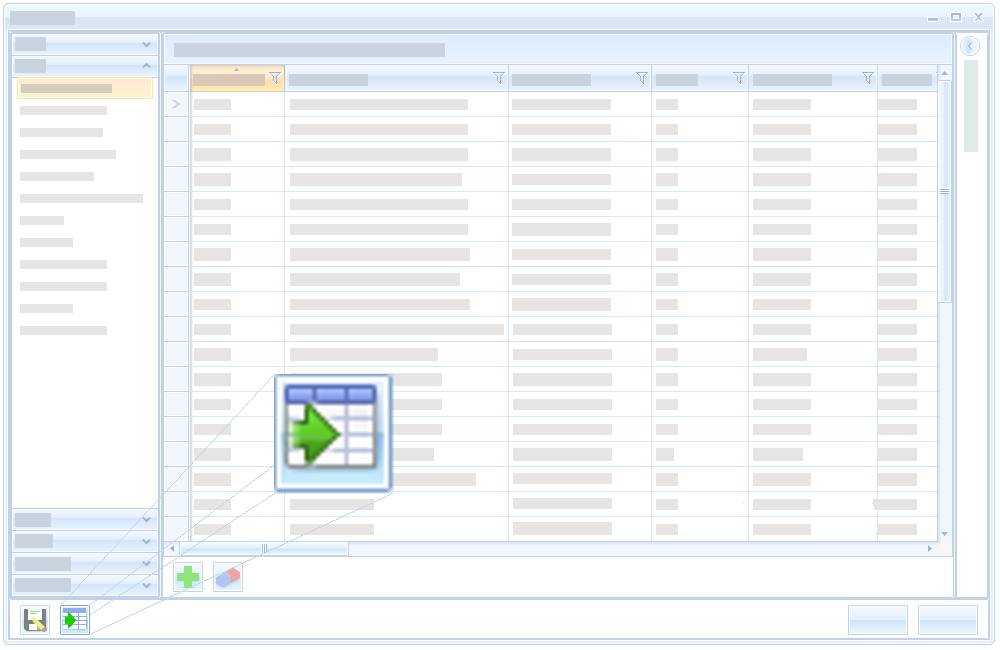Expand the bottommost group in the left panel

click(x=147, y=585)
